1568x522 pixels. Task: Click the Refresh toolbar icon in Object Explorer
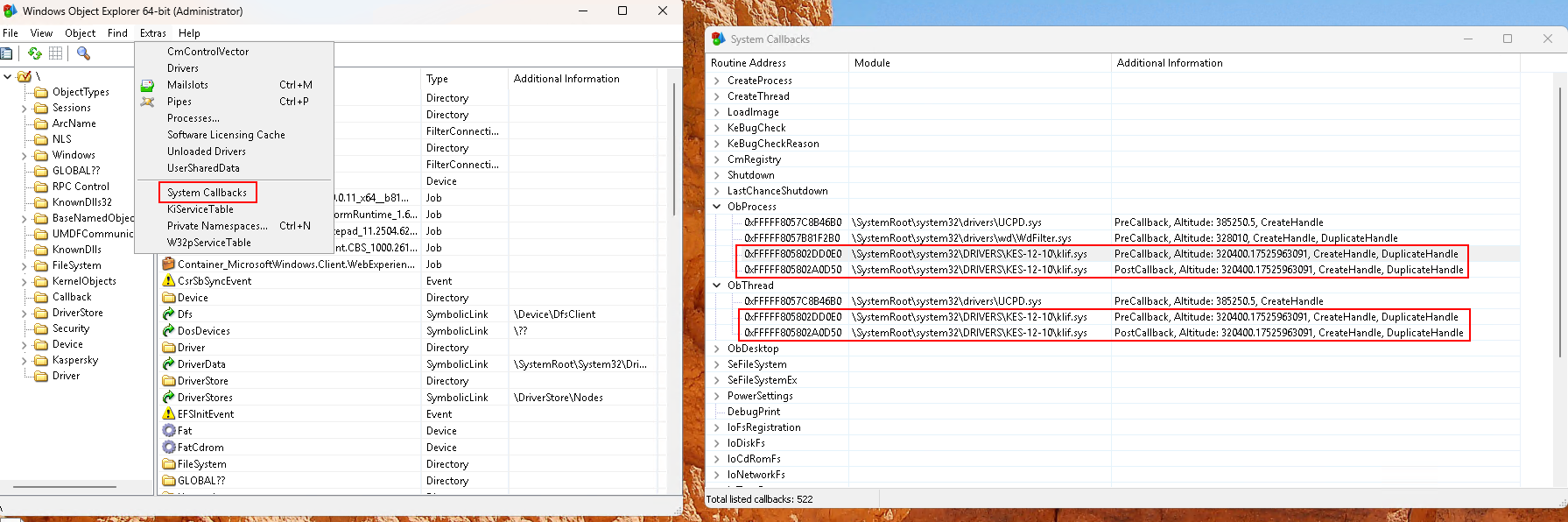click(34, 53)
